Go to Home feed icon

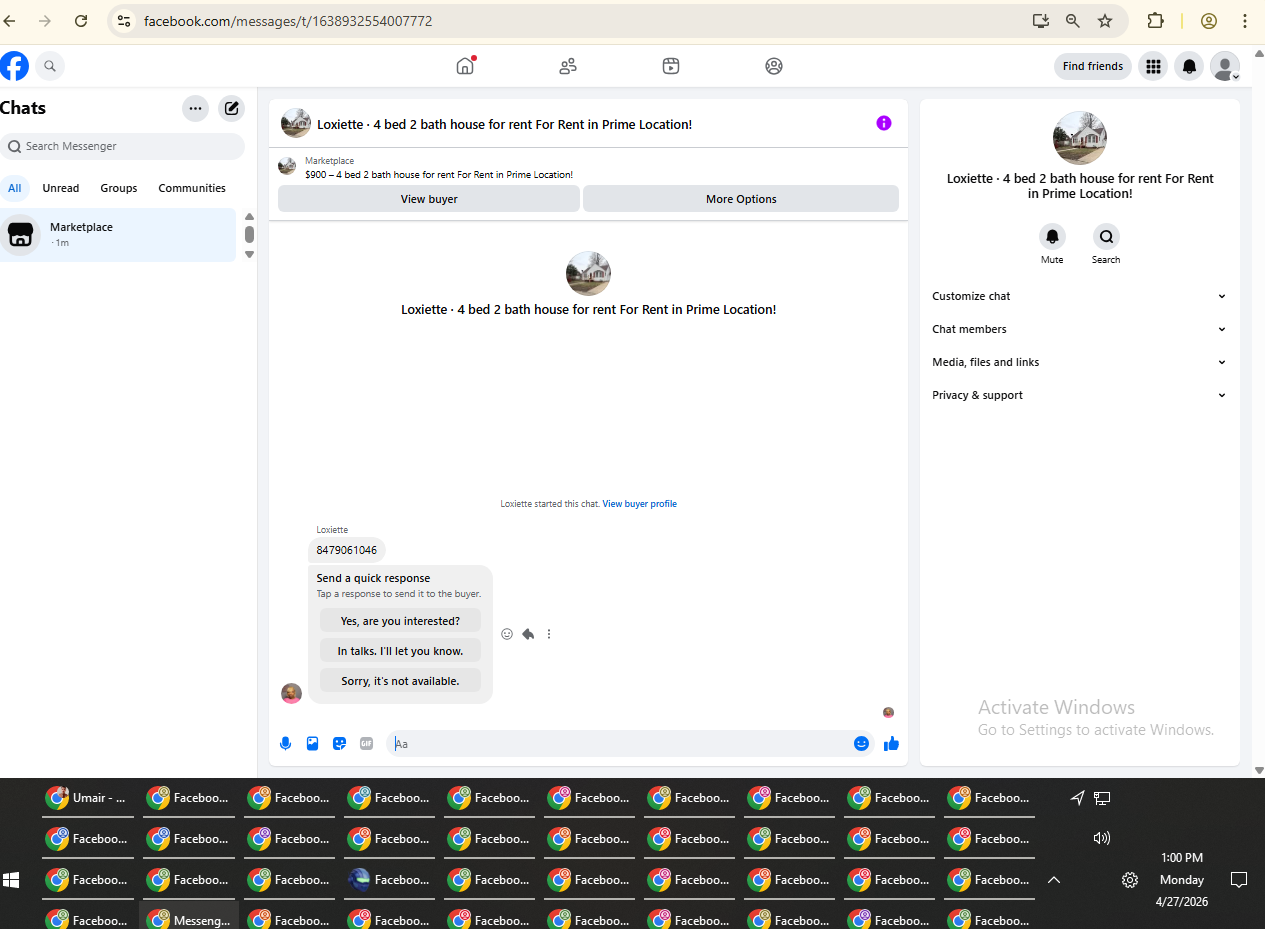tap(465, 66)
